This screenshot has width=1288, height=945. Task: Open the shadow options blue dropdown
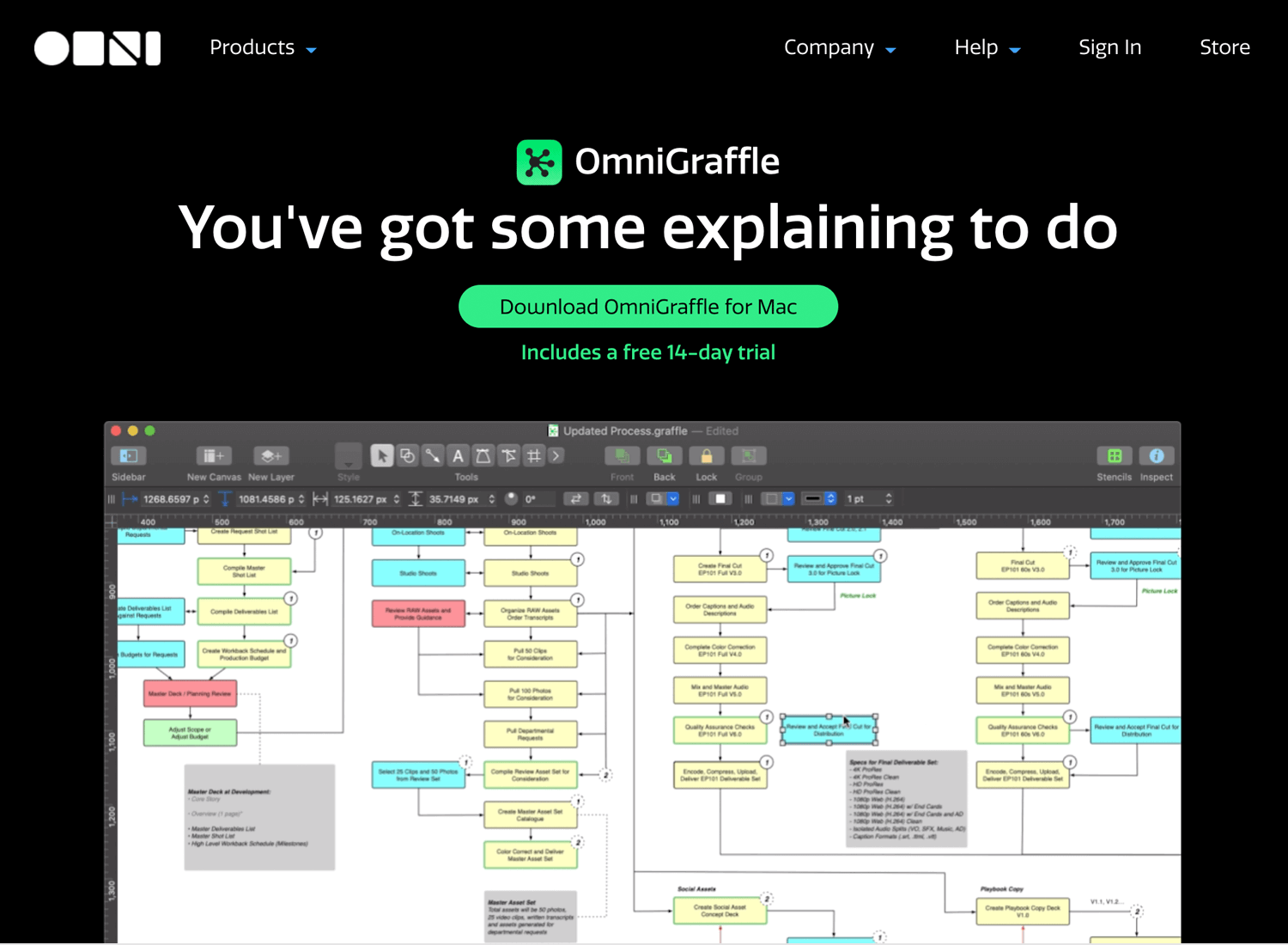click(673, 499)
